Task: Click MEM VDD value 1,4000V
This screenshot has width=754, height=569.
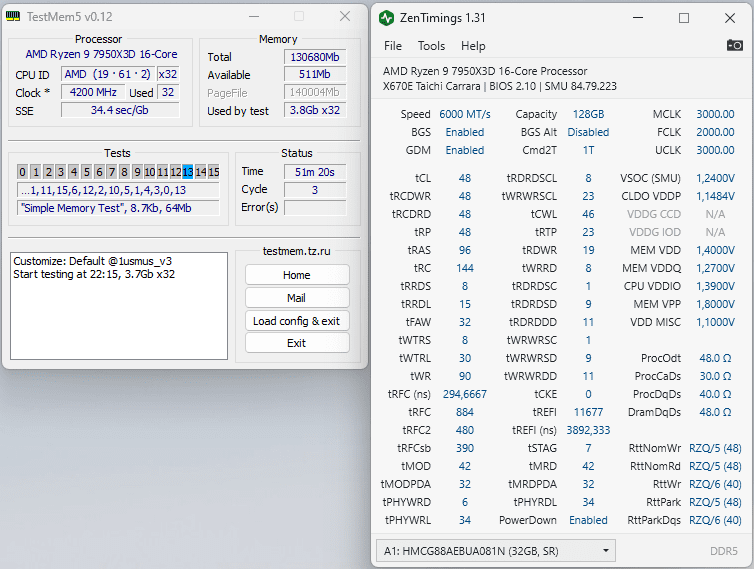Action: pyautogui.click(x=715, y=250)
